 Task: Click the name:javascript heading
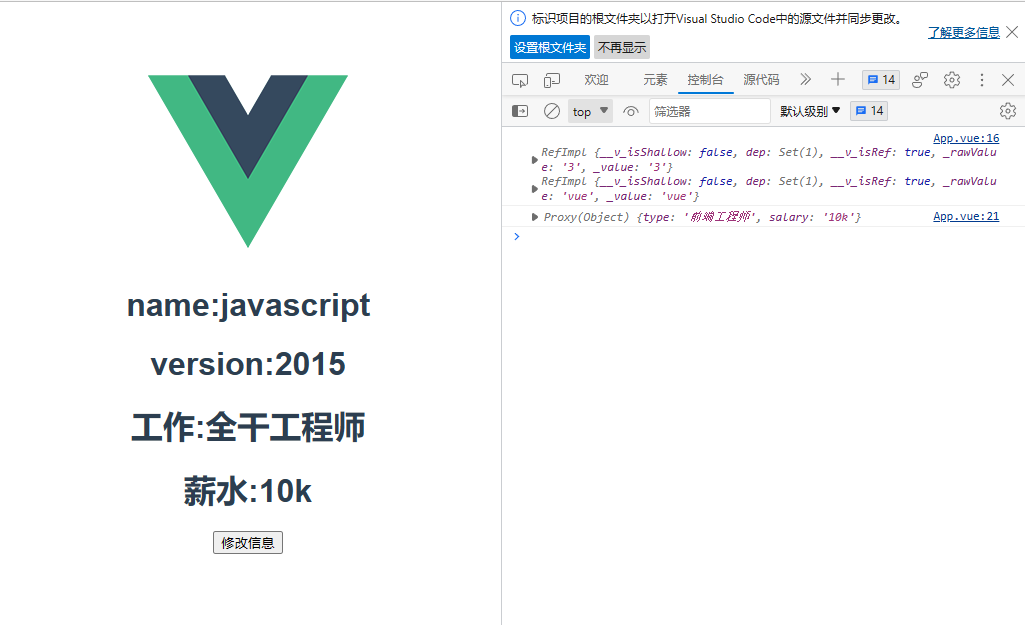point(248,306)
